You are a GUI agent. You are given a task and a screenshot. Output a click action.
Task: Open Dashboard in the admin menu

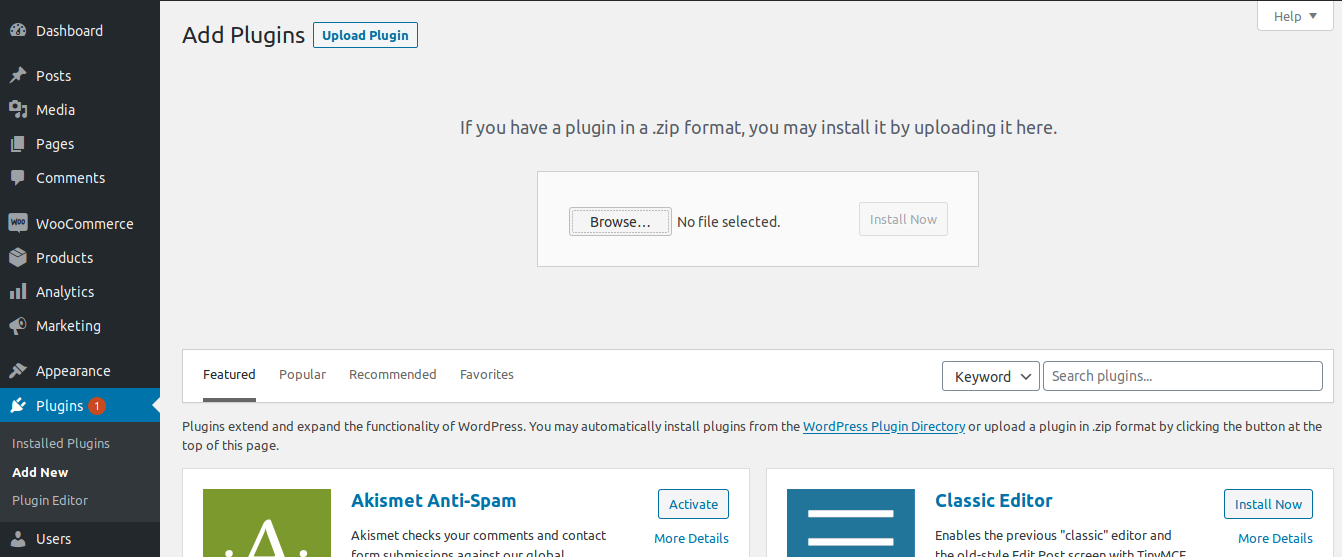pos(80,31)
